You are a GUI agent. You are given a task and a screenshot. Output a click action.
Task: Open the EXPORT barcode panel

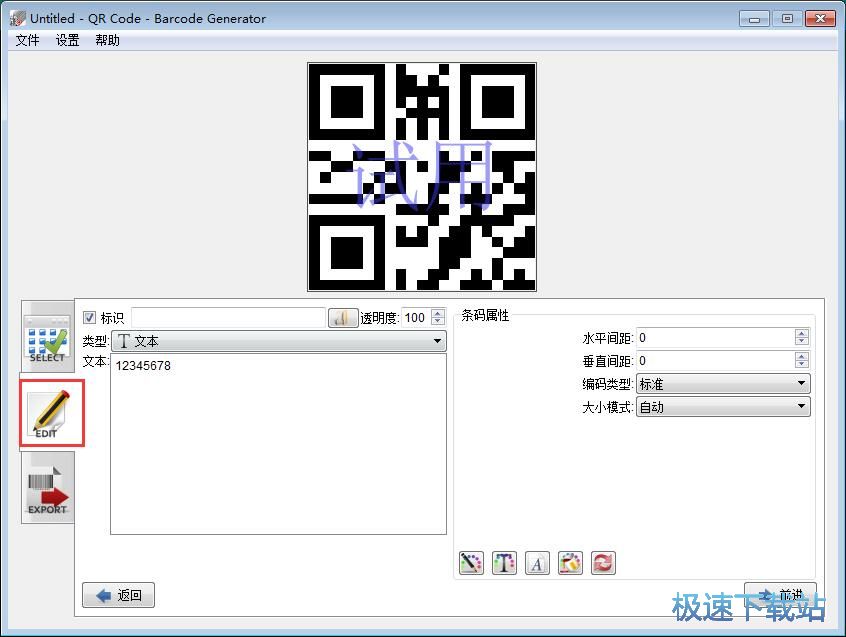[x=47, y=488]
